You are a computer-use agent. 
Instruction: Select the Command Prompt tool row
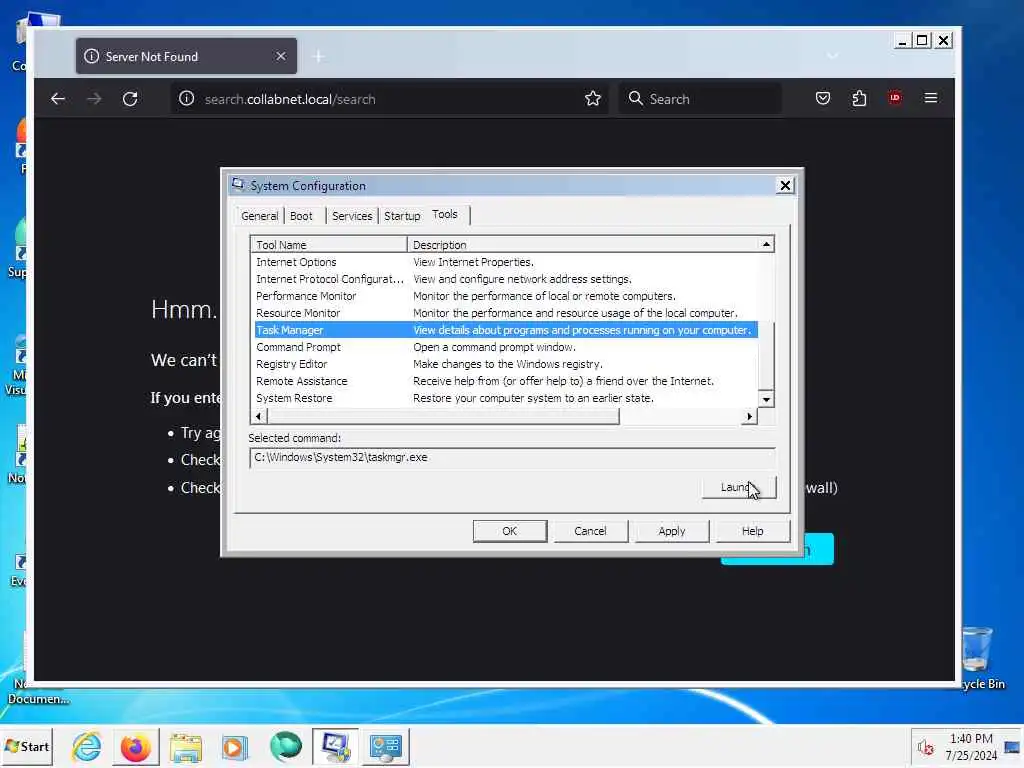coord(505,347)
